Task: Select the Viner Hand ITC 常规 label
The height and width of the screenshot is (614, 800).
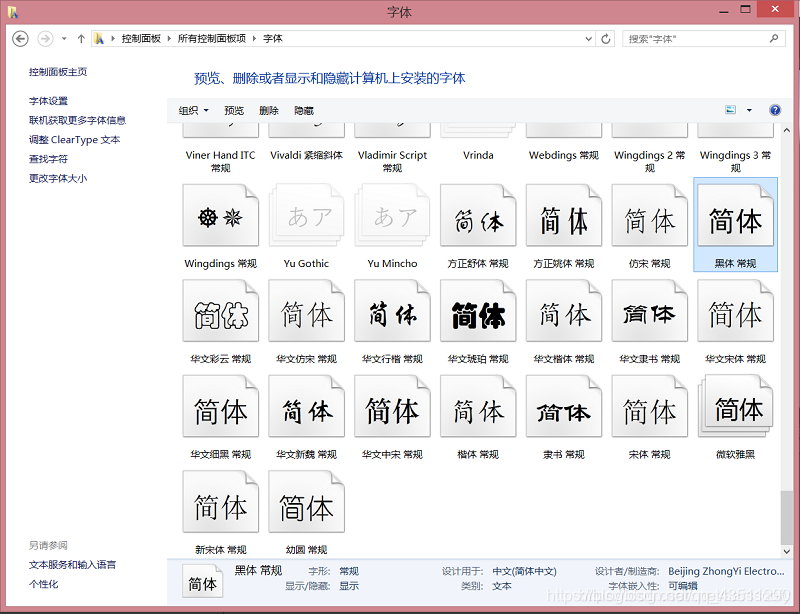Action: [x=220, y=161]
